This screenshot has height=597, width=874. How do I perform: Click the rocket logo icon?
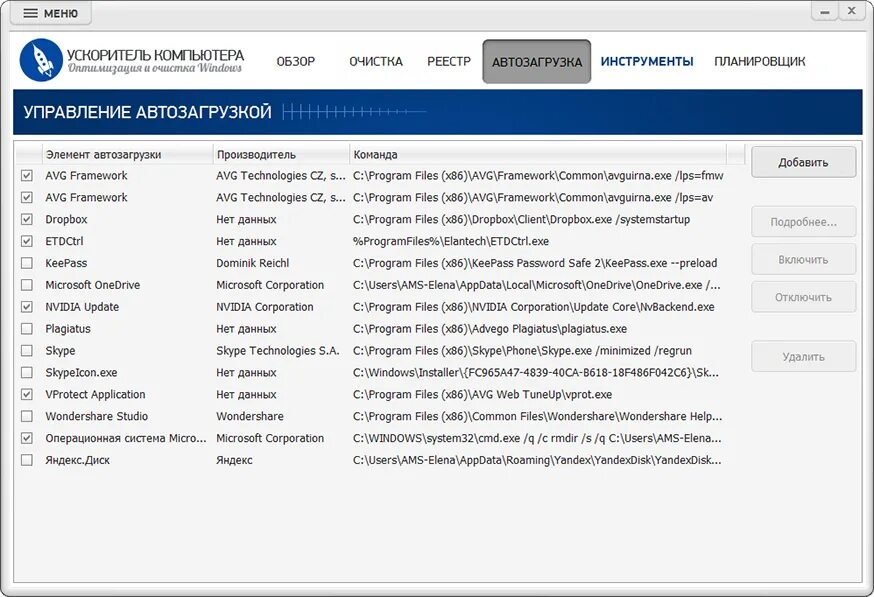(41, 60)
